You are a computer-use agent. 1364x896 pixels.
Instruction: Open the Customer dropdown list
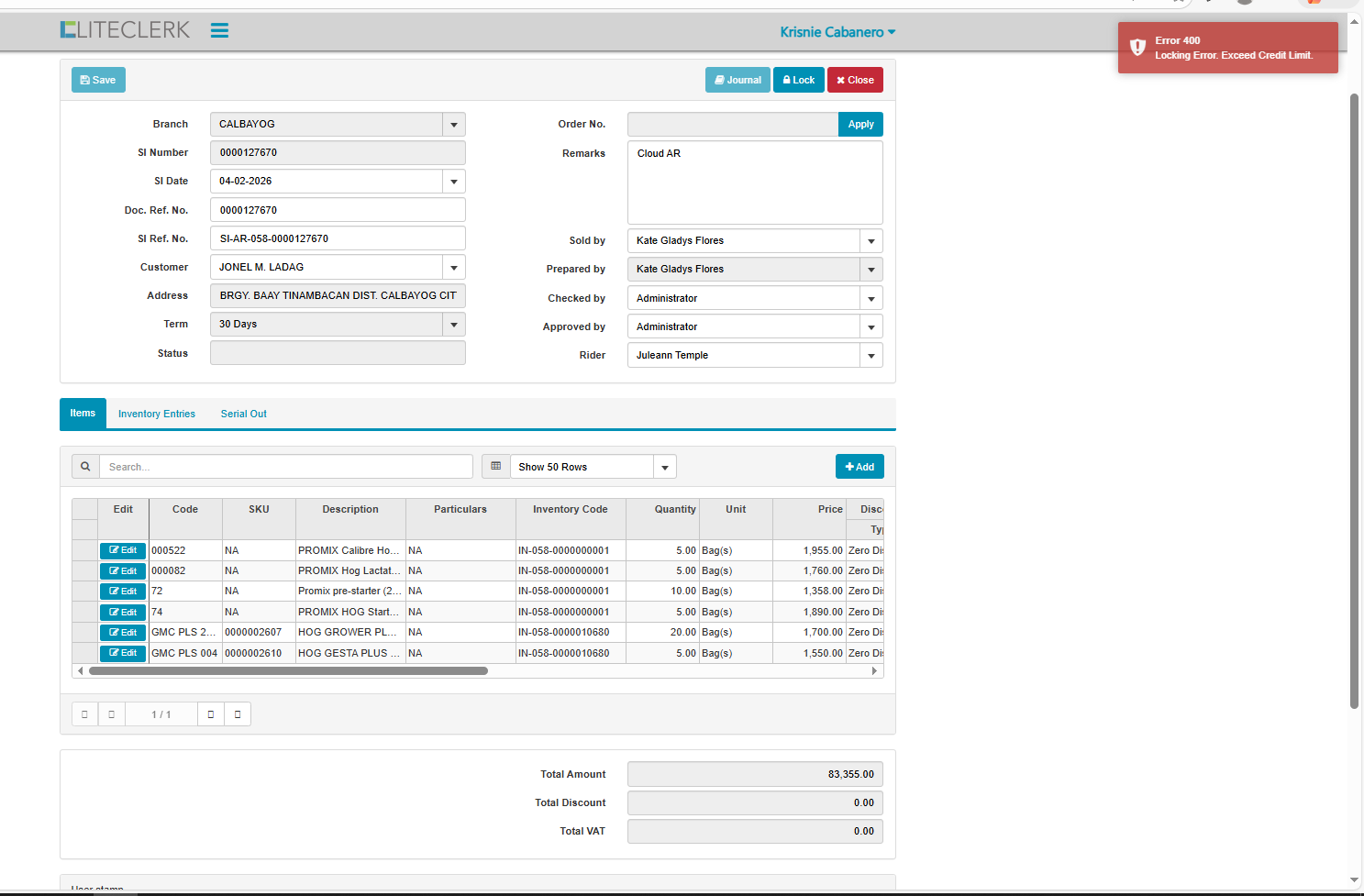[453, 268]
